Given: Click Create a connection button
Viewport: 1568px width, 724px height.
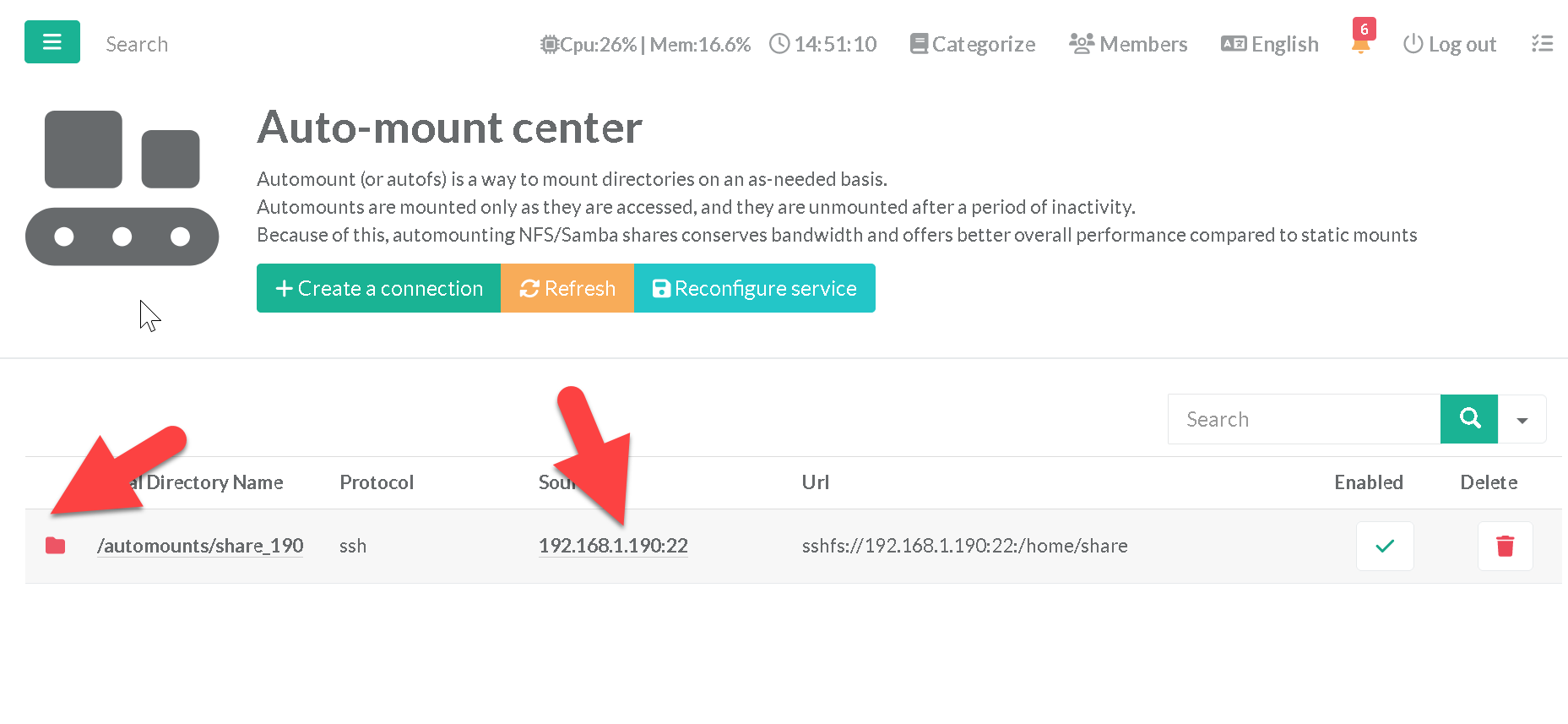Looking at the screenshot, I should 378,289.
